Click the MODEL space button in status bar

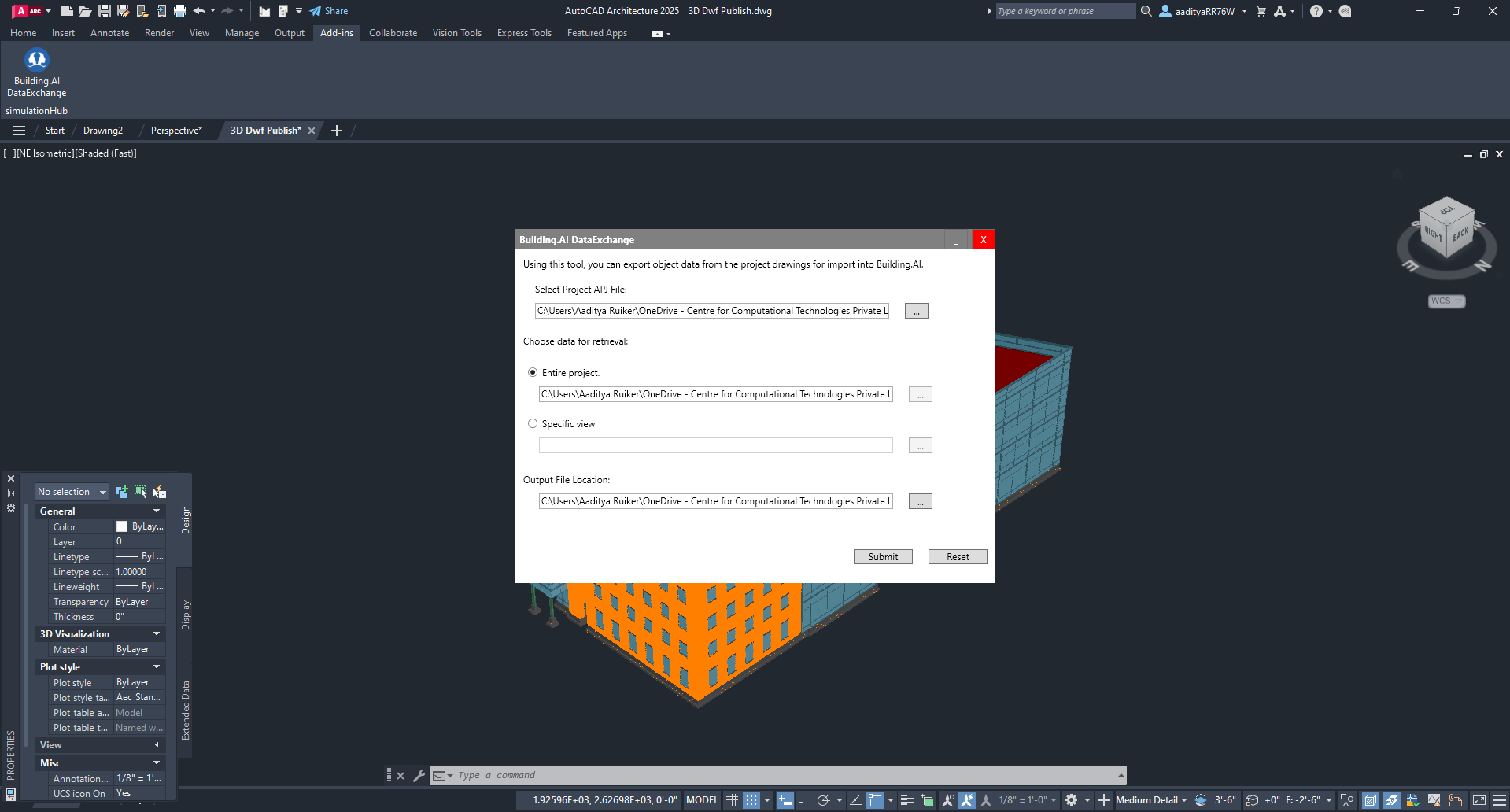coord(702,800)
